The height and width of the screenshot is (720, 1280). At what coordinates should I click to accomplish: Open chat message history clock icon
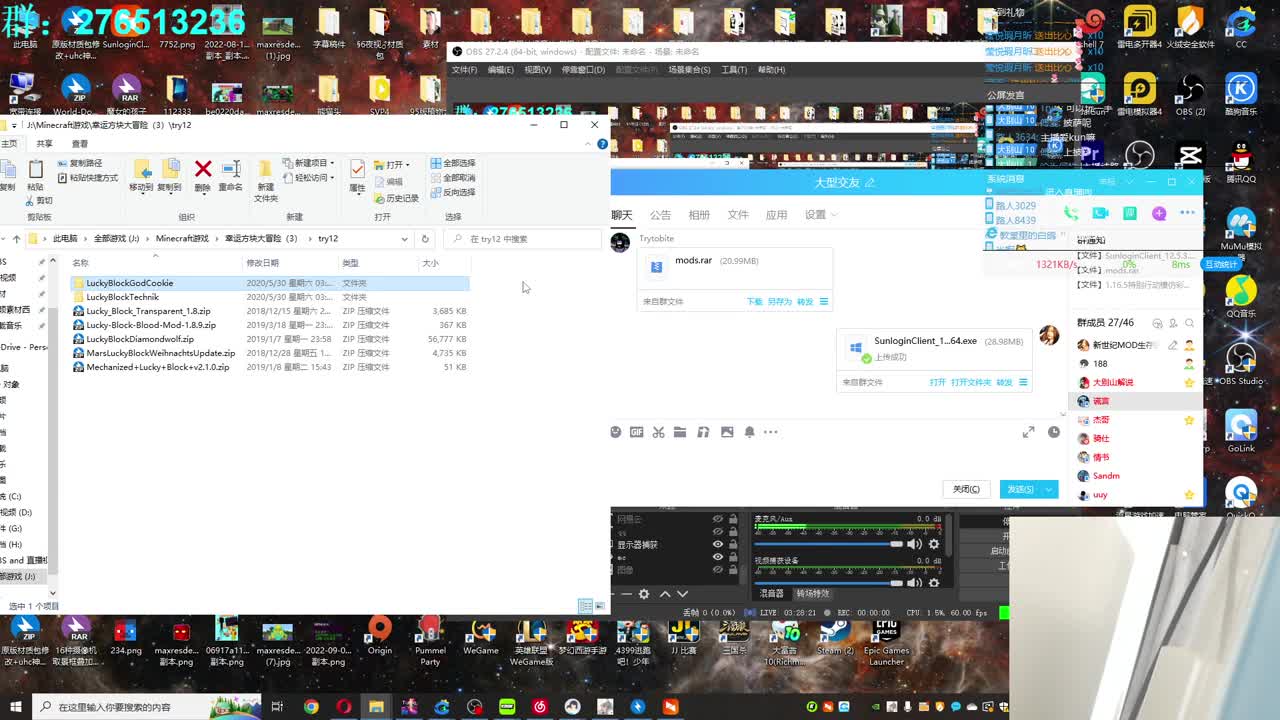[x=1053, y=432]
